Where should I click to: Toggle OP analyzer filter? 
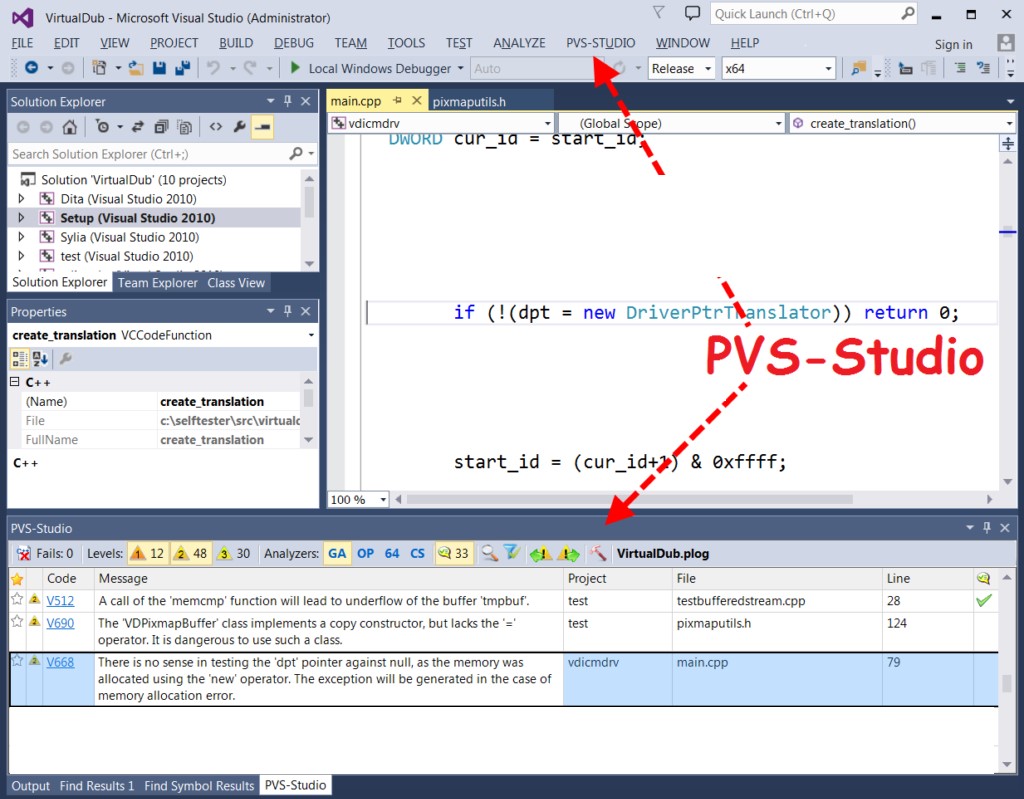[x=365, y=553]
